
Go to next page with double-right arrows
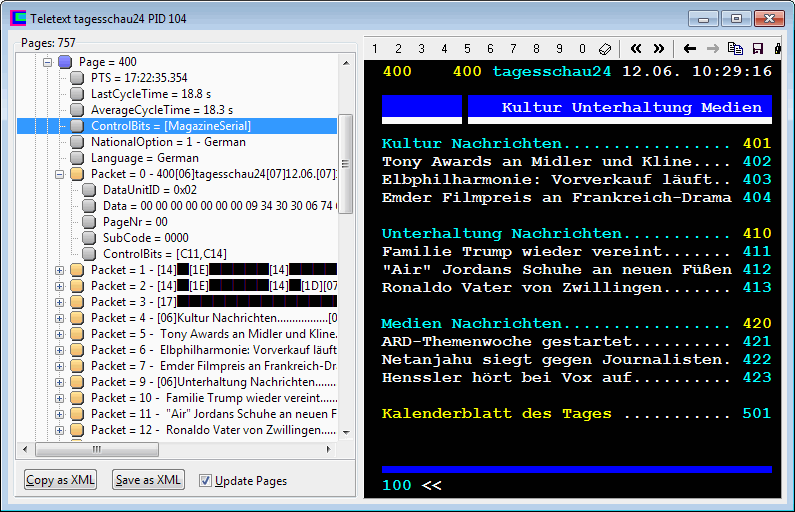point(659,48)
